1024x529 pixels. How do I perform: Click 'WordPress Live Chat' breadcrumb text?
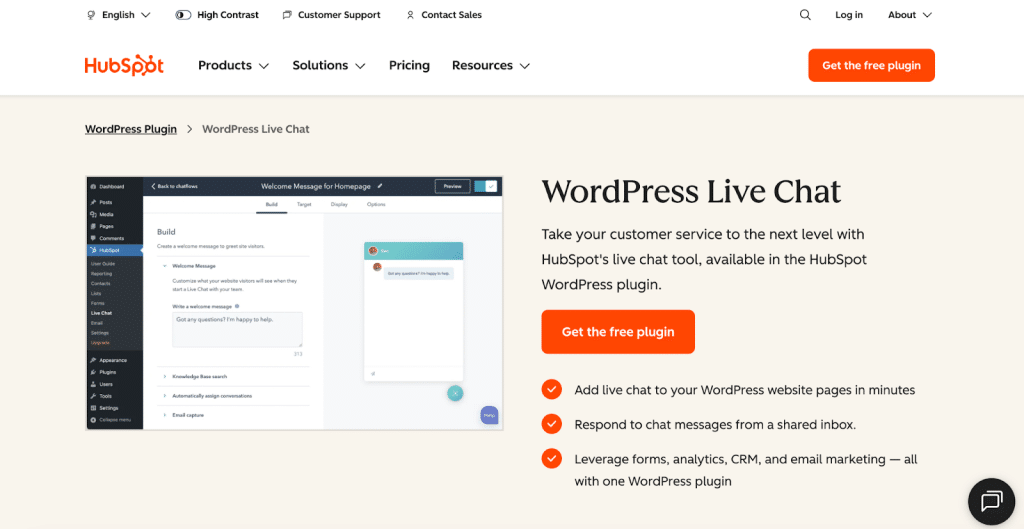click(x=256, y=129)
